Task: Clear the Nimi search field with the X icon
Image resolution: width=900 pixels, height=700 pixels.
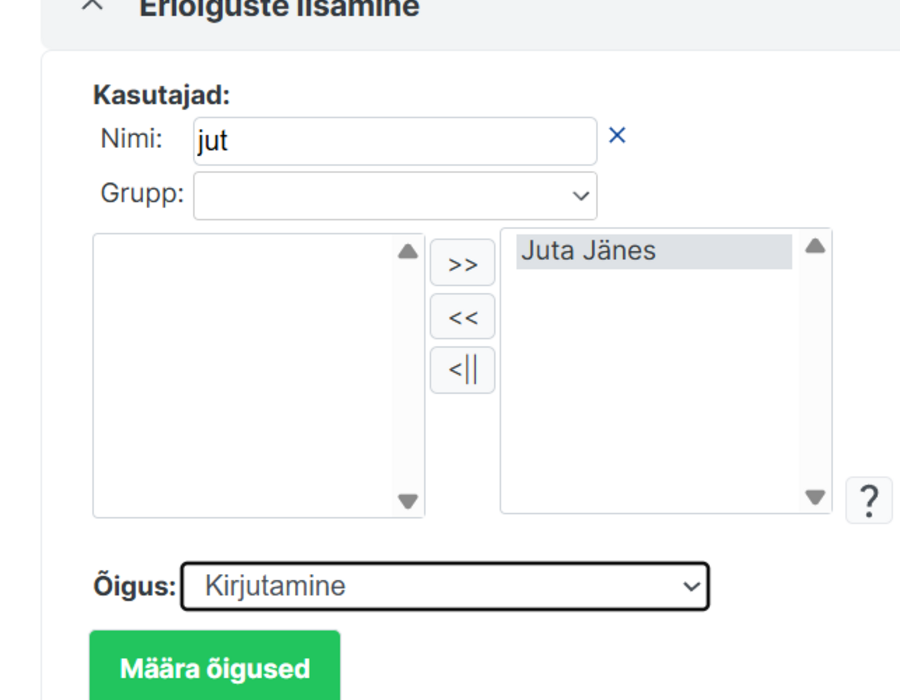Action: (617, 135)
